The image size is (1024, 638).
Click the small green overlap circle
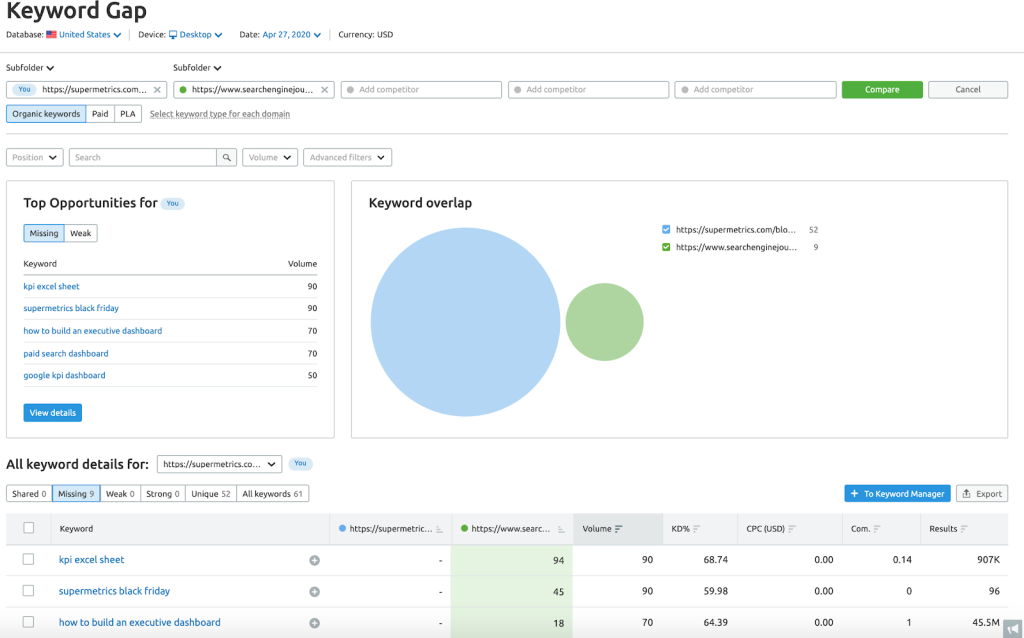[x=604, y=322]
